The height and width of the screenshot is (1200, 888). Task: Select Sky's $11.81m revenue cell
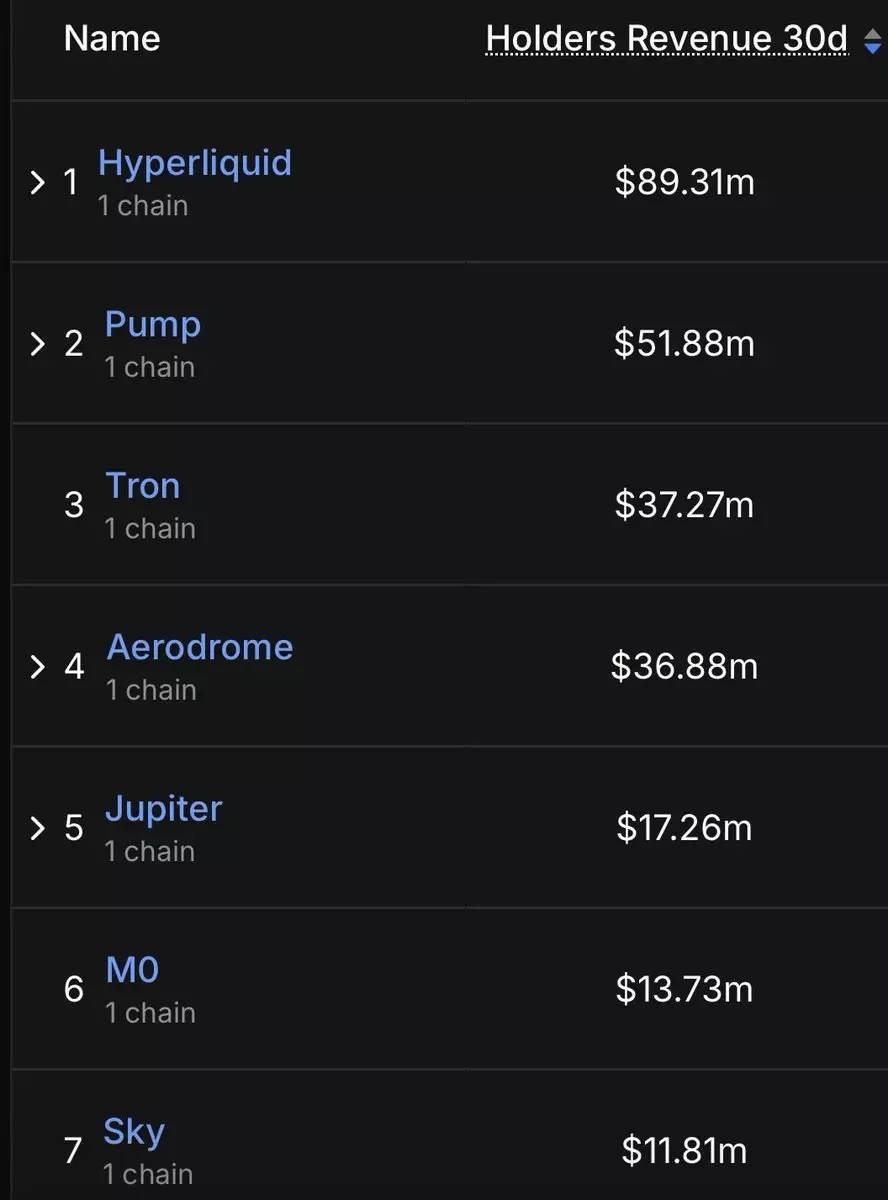tap(685, 1151)
